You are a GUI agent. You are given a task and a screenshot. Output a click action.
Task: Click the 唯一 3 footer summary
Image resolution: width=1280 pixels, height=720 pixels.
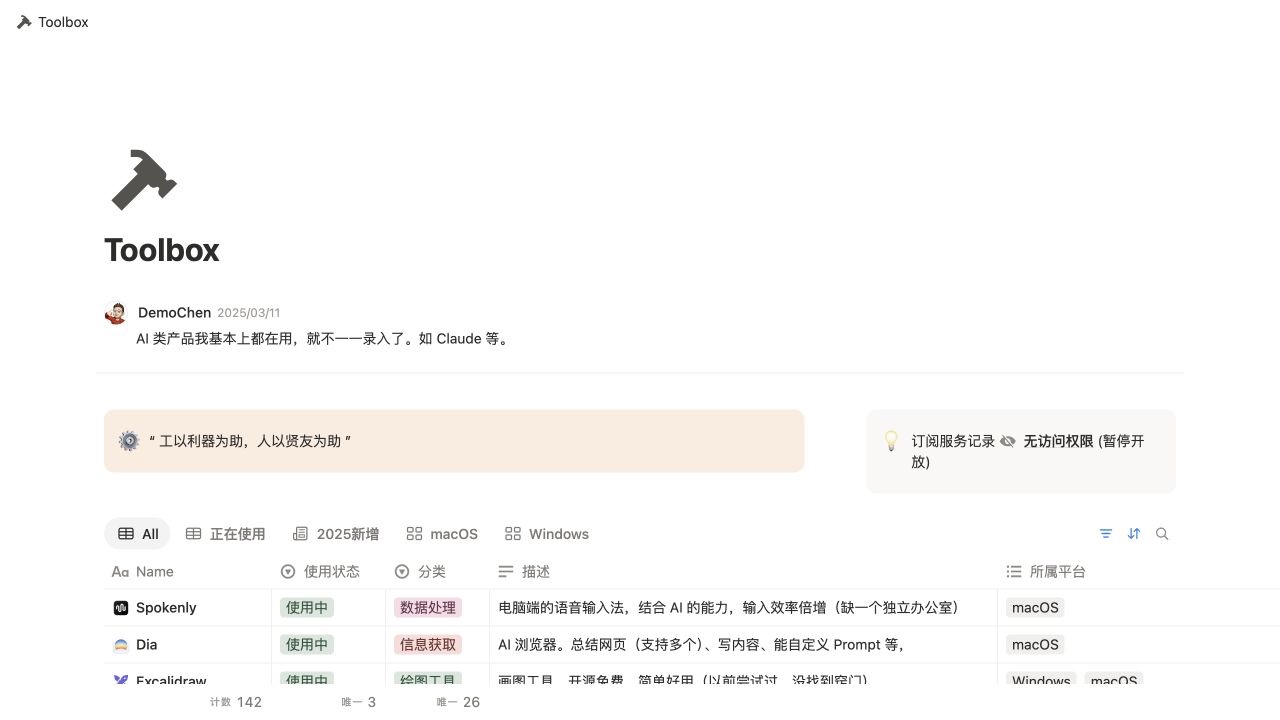(358, 702)
